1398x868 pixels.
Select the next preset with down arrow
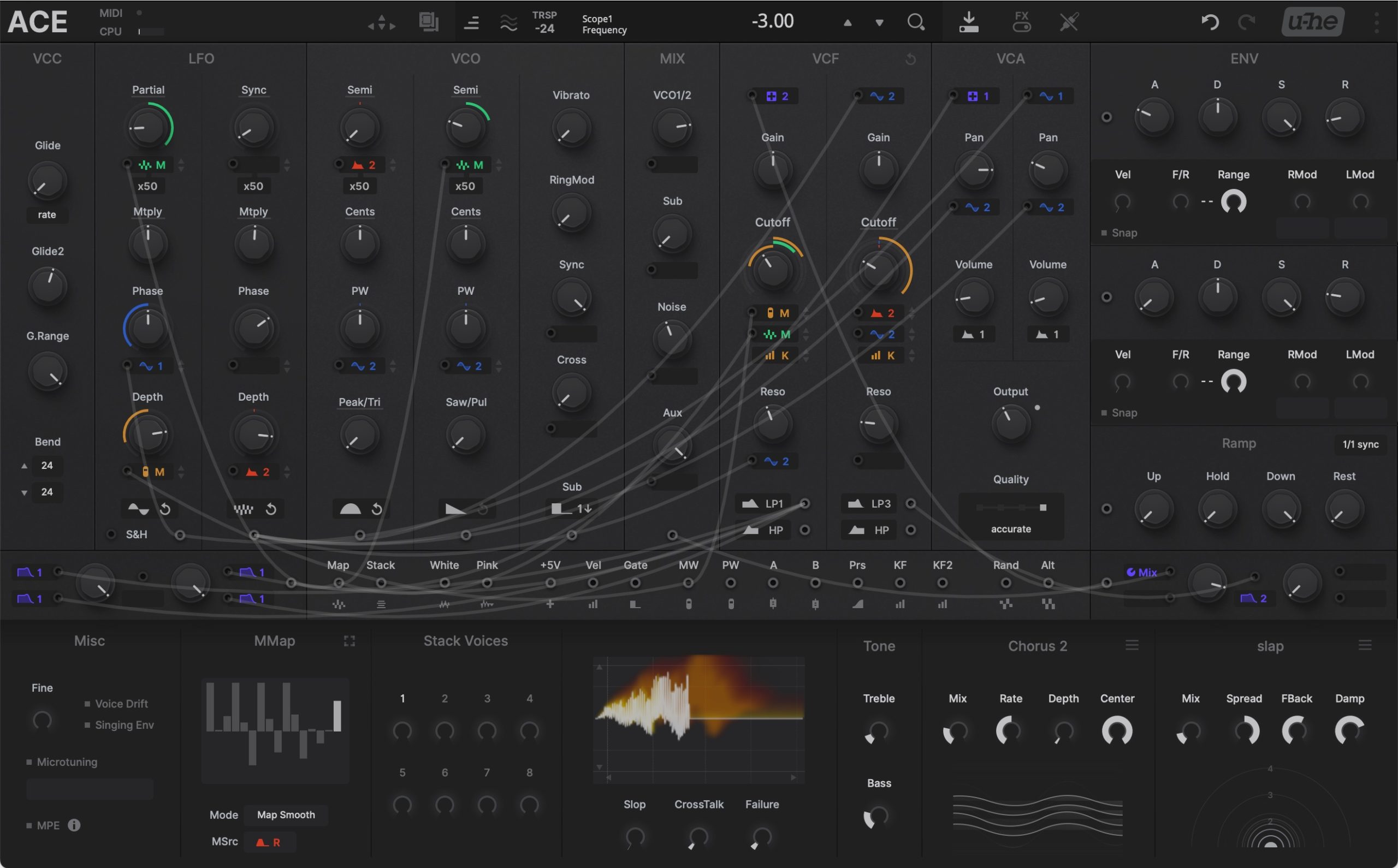click(879, 23)
